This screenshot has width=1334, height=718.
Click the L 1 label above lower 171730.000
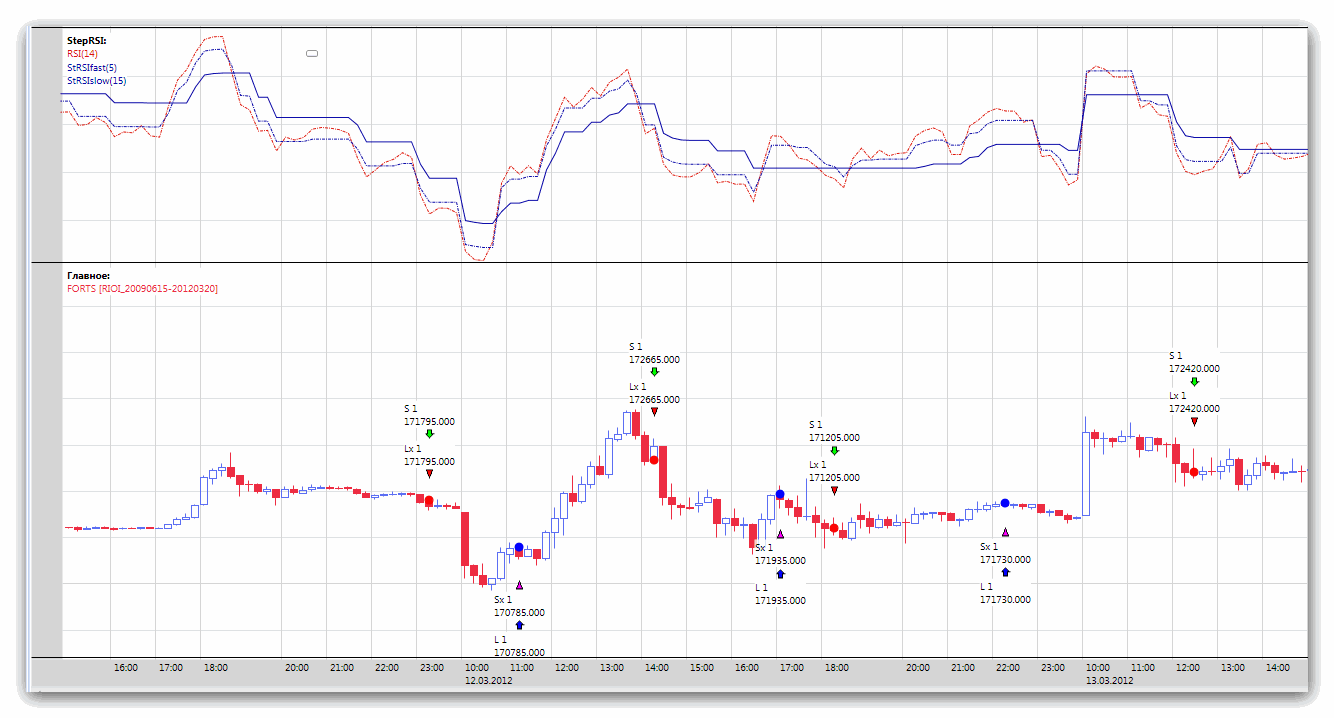coord(987,587)
